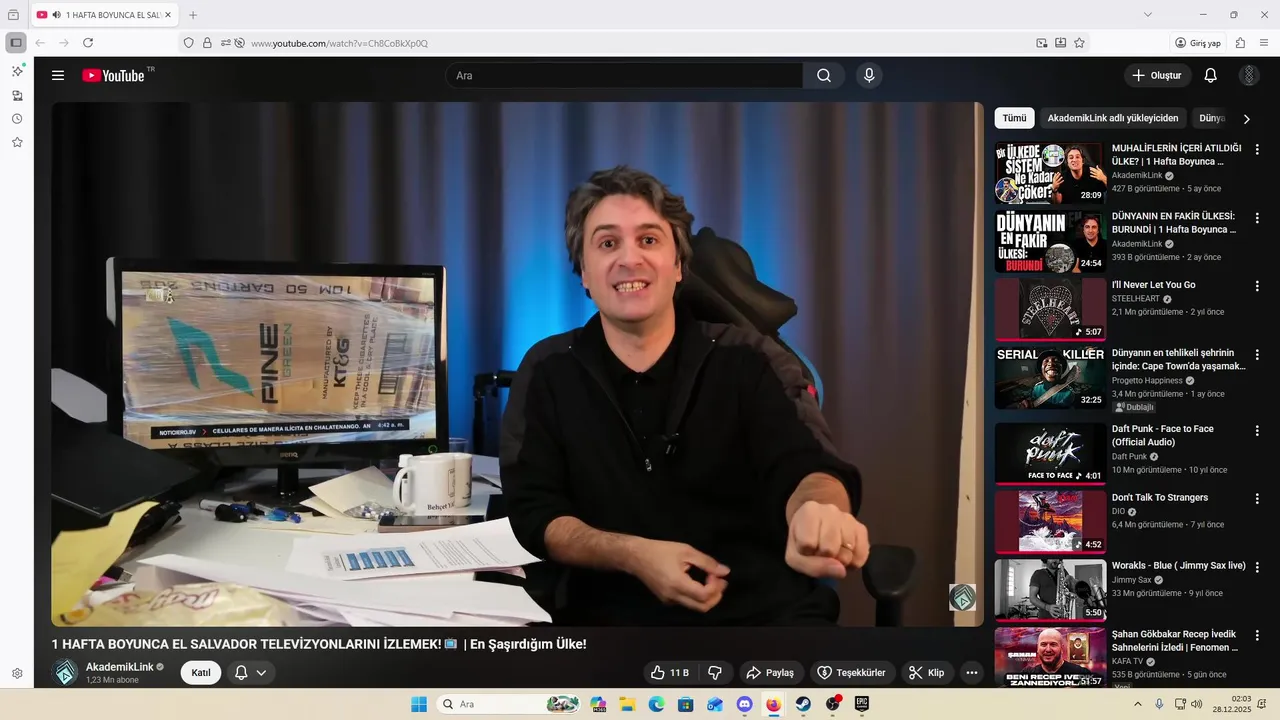1280x720 pixels.
Task: Open bookmarks star in Firefox sidebar
Action: [17, 142]
